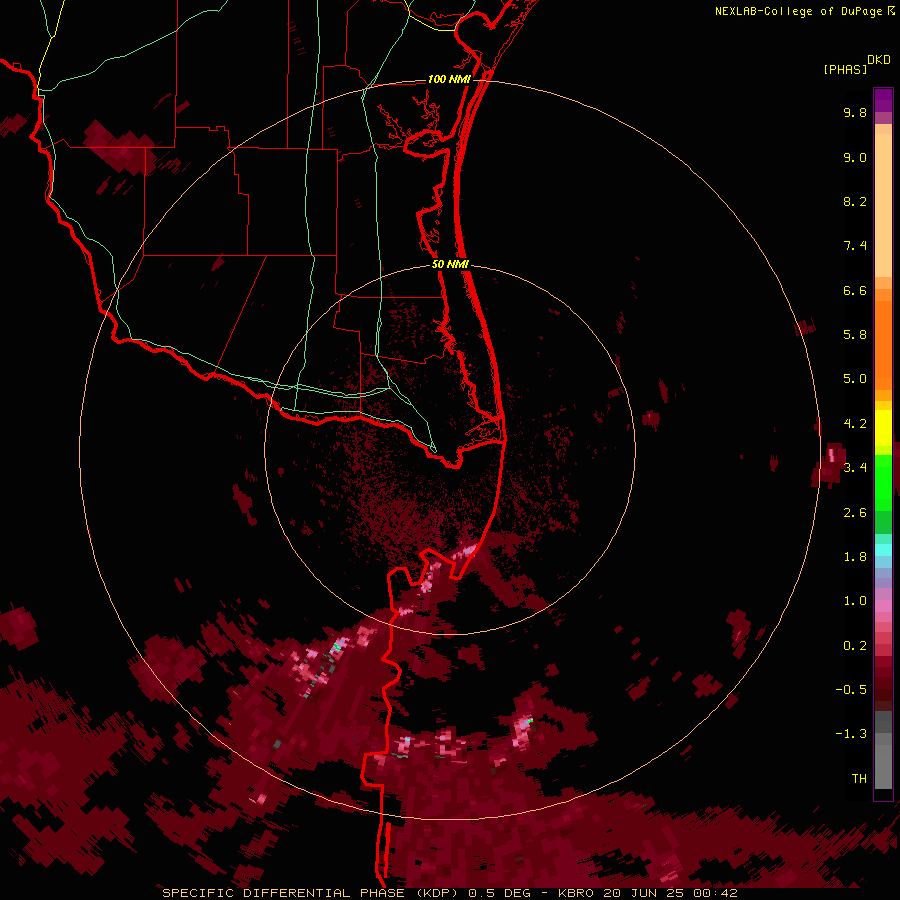Click the 1.8 scale value
The image size is (900, 900).
point(855,557)
